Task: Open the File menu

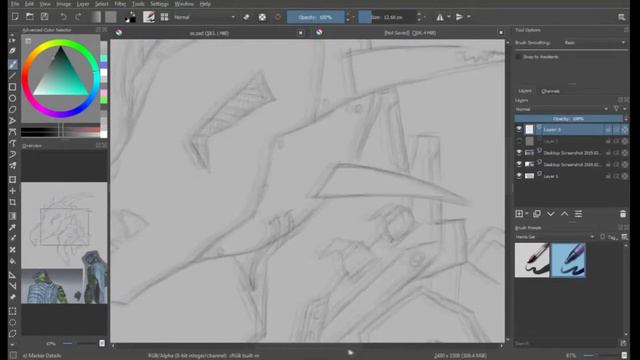Action: 15,4
